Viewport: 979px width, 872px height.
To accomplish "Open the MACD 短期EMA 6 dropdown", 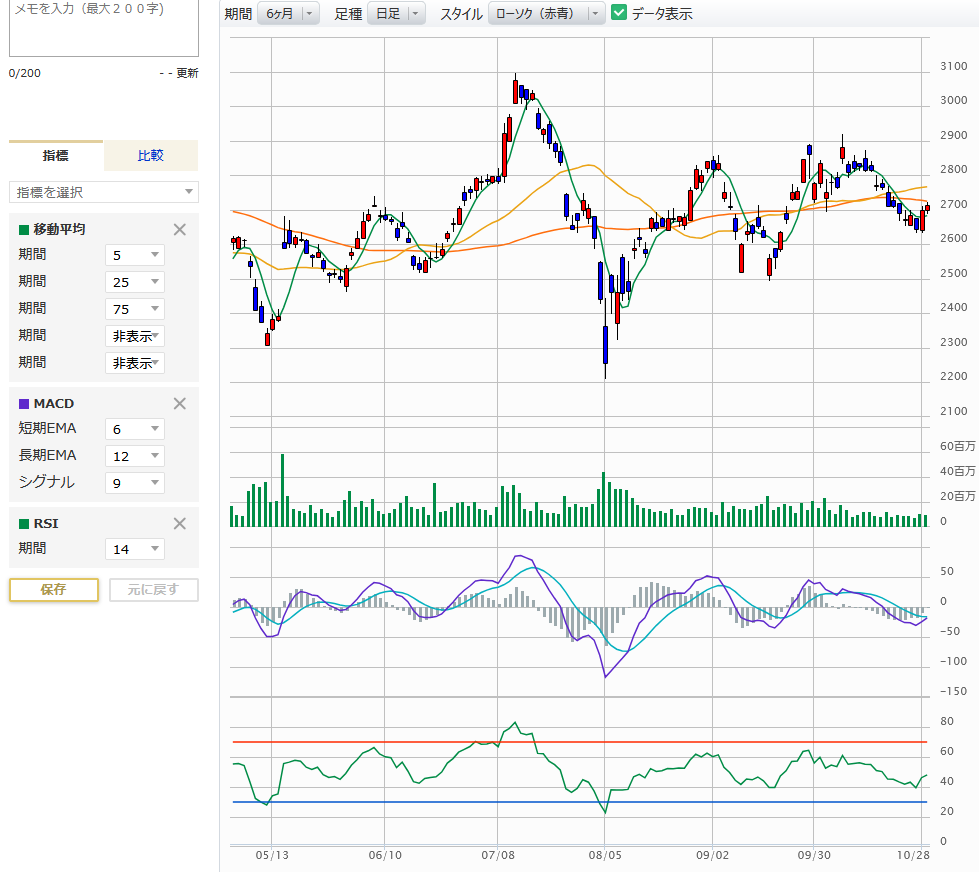I will 135,429.
